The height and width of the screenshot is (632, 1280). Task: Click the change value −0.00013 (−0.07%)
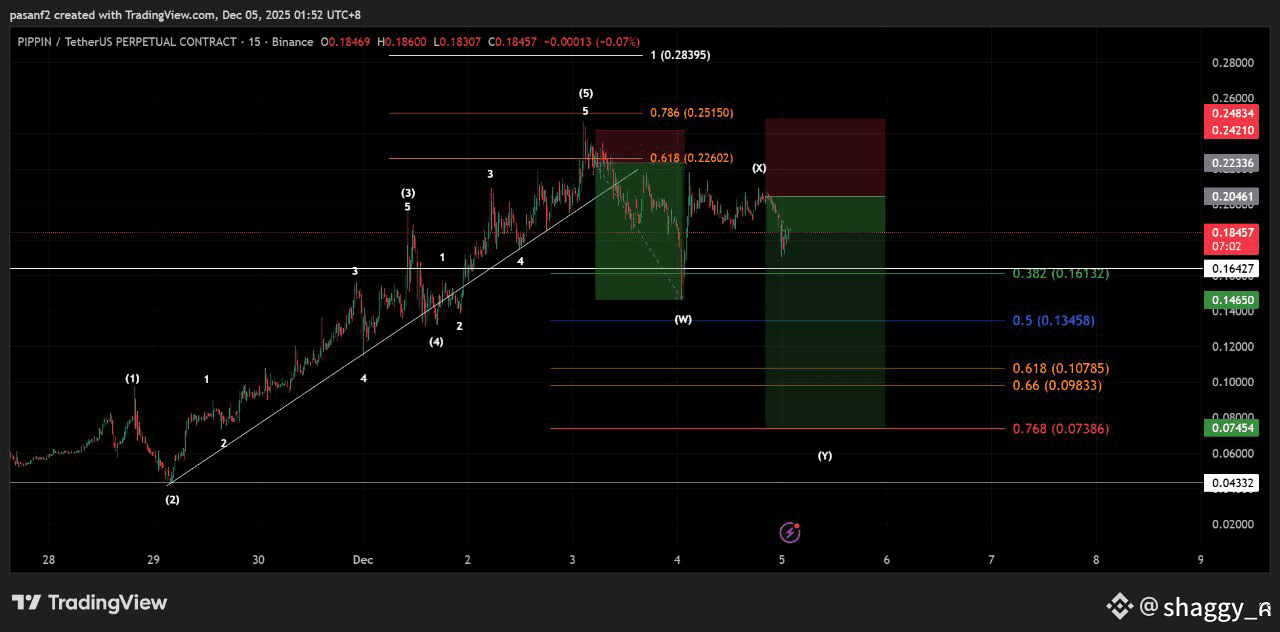pyautogui.click(x=591, y=41)
